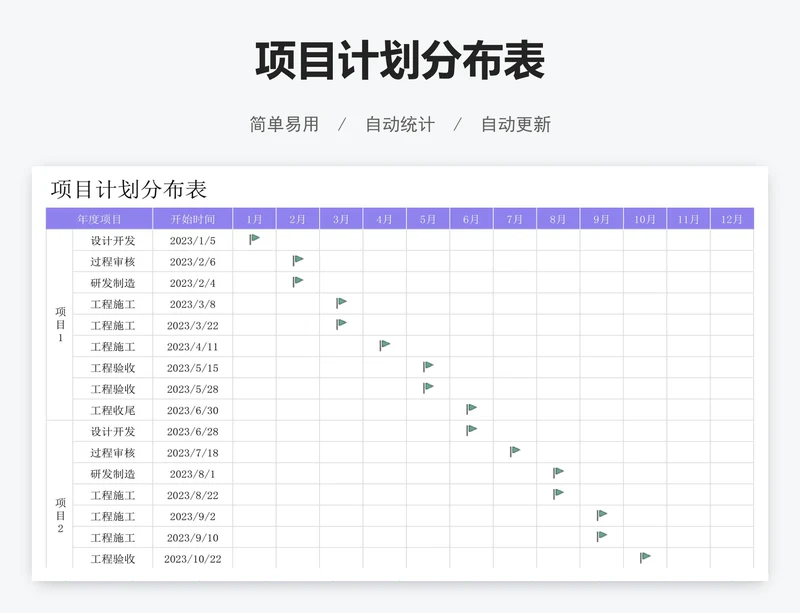Click the 10月 column header
Image resolution: width=800 pixels, height=613 pixels.
click(644, 219)
